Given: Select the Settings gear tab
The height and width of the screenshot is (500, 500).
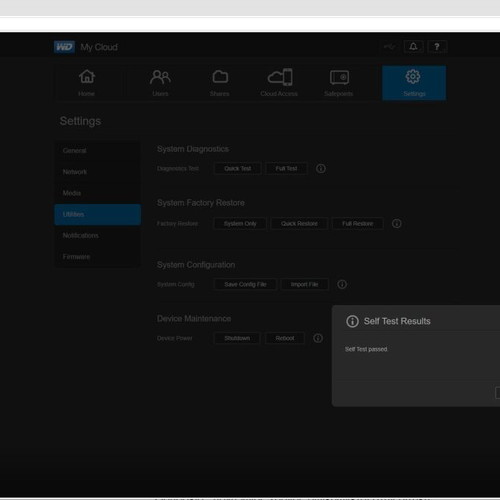Looking at the screenshot, I should (x=414, y=83).
